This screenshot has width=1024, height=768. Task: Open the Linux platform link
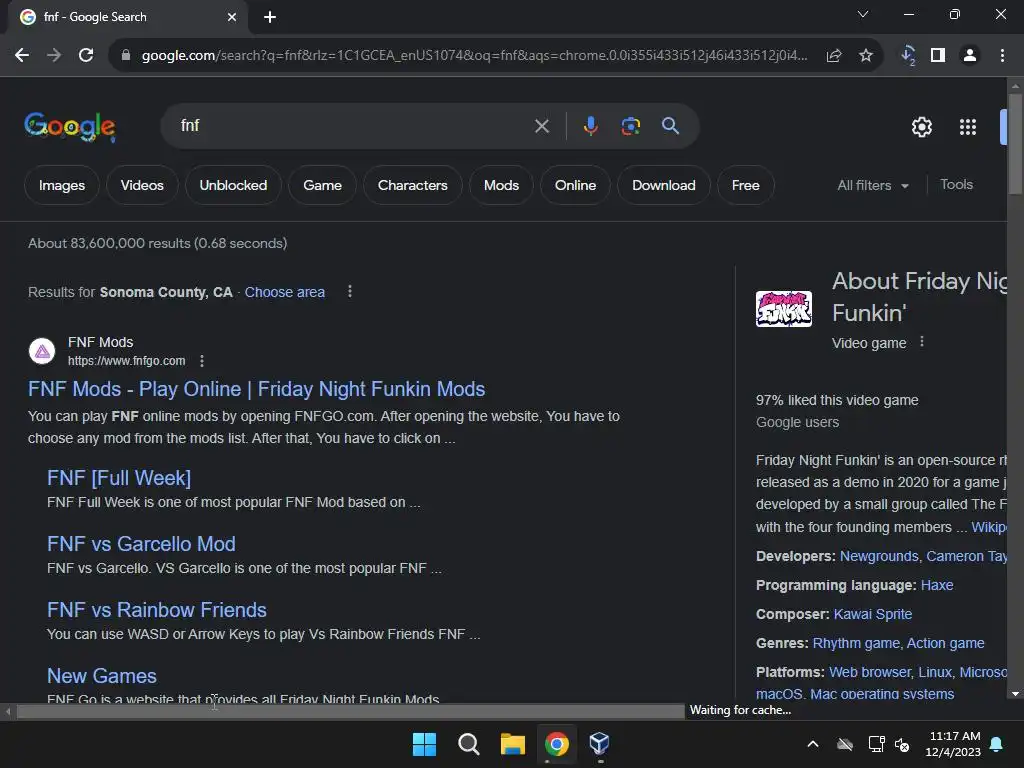click(935, 672)
